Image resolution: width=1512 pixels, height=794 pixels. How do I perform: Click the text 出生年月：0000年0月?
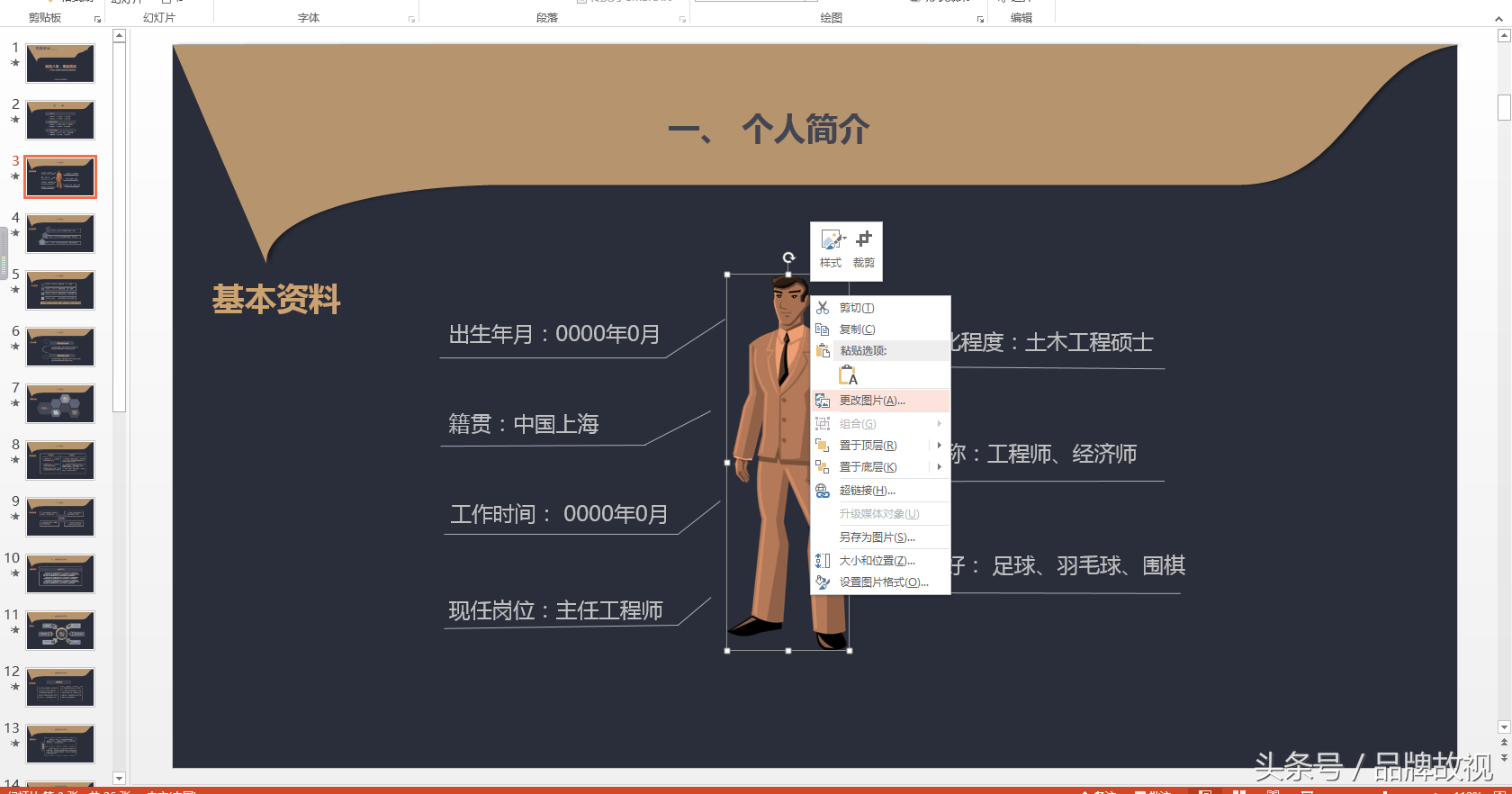click(554, 334)
